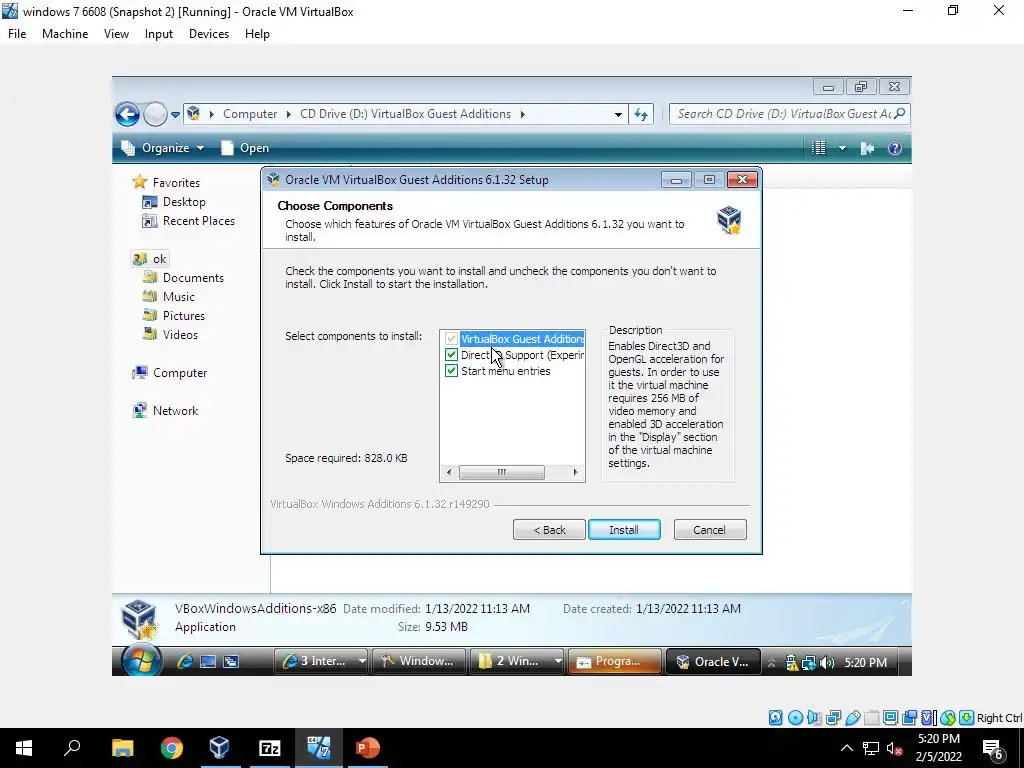Open the recent pages dropdown arrow
Image resolution: width=1024 pixels, height=768 pixels.
point(175,115)
